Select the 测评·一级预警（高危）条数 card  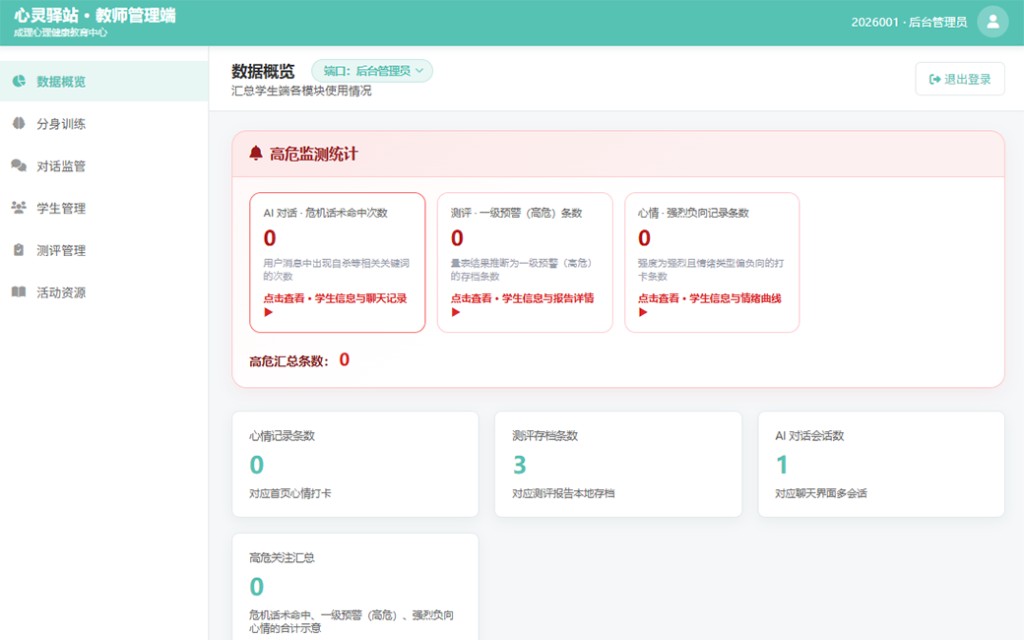coord(524,263)
